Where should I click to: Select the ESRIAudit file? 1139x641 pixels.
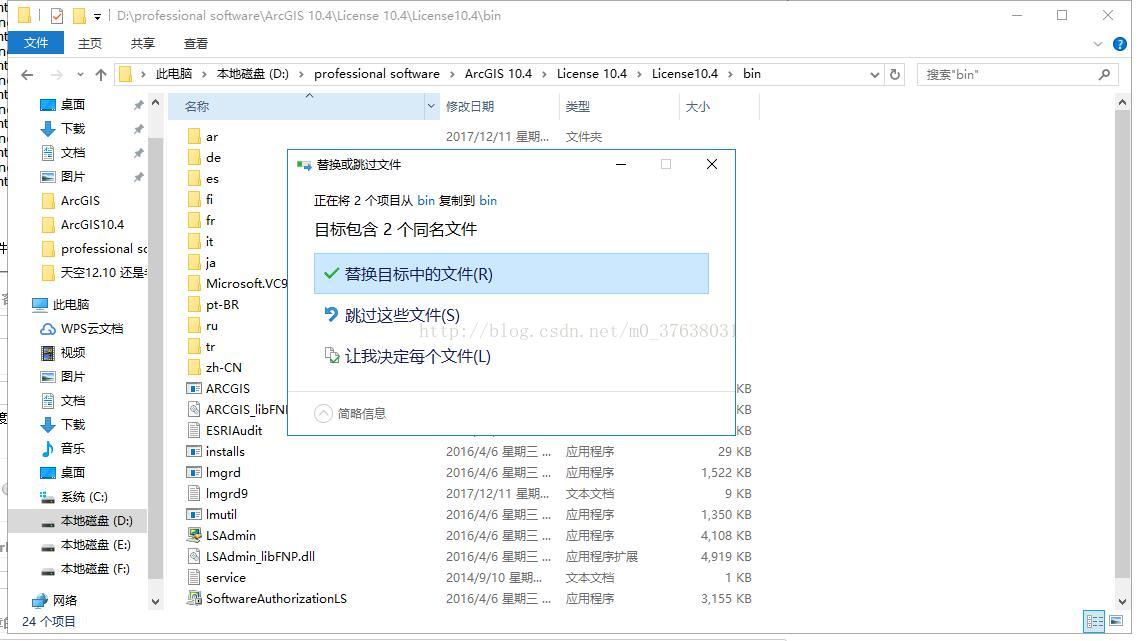234,431
